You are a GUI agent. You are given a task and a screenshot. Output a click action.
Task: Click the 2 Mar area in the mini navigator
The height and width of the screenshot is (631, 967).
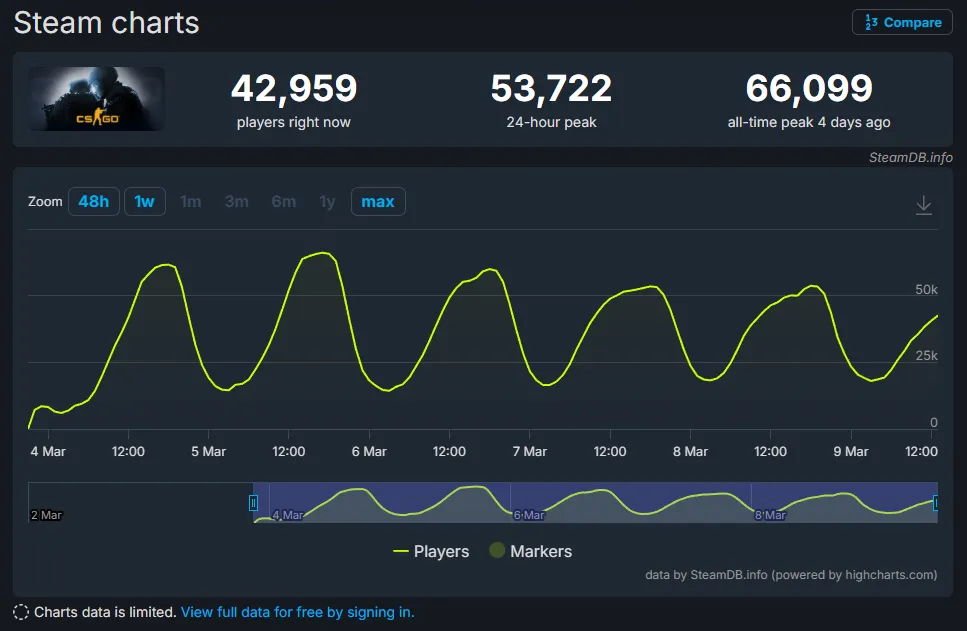46,515
